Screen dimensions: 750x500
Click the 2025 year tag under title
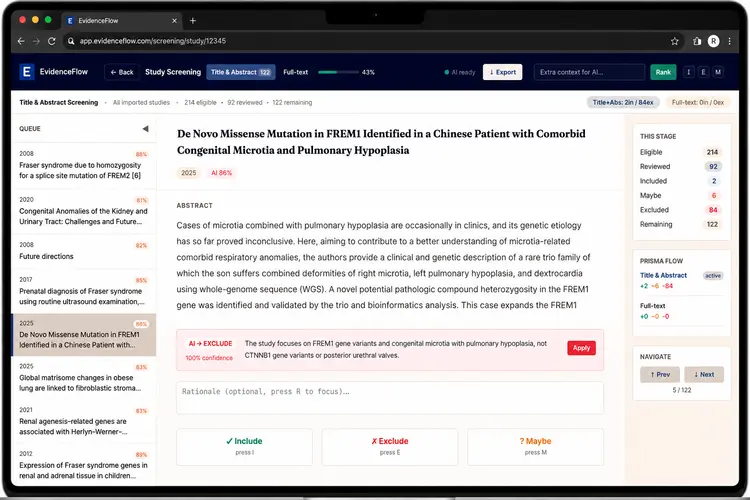[x=188, y=173]
